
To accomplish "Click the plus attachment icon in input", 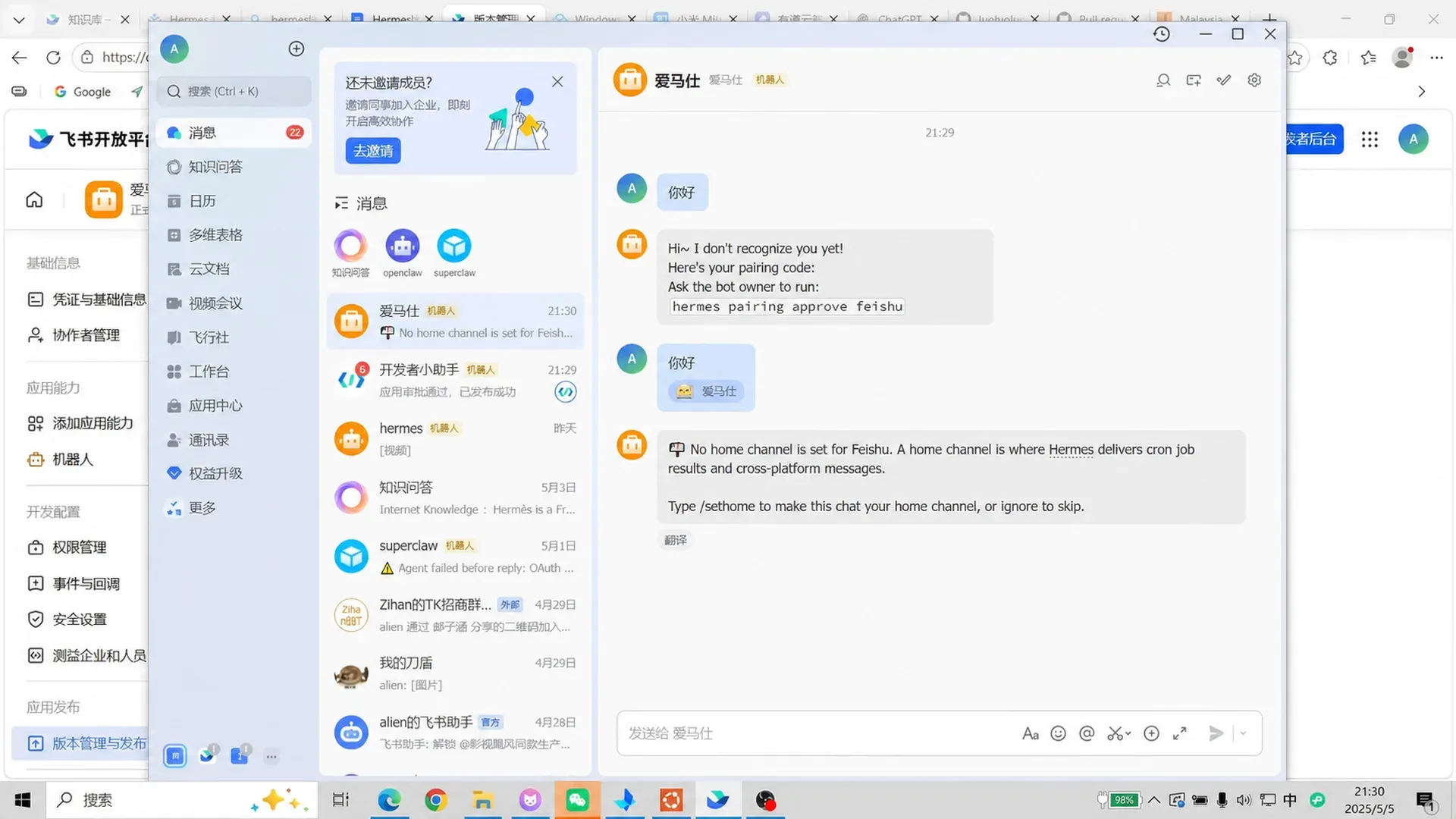I will 1151,733.
